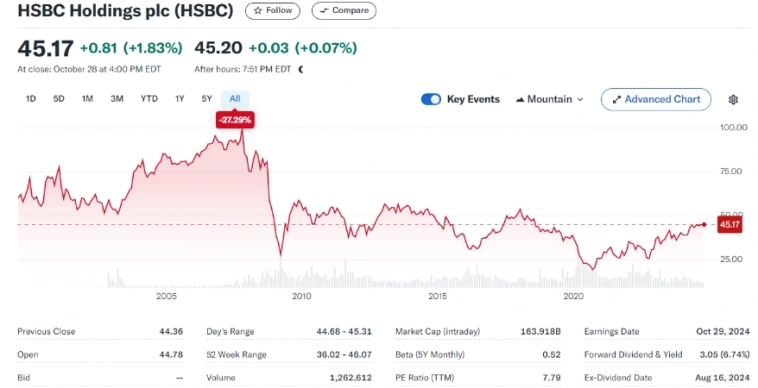The image size is (758, 388).
Task: Click the +0.81 (+1.83%) change text
Action: click(131, 48)
